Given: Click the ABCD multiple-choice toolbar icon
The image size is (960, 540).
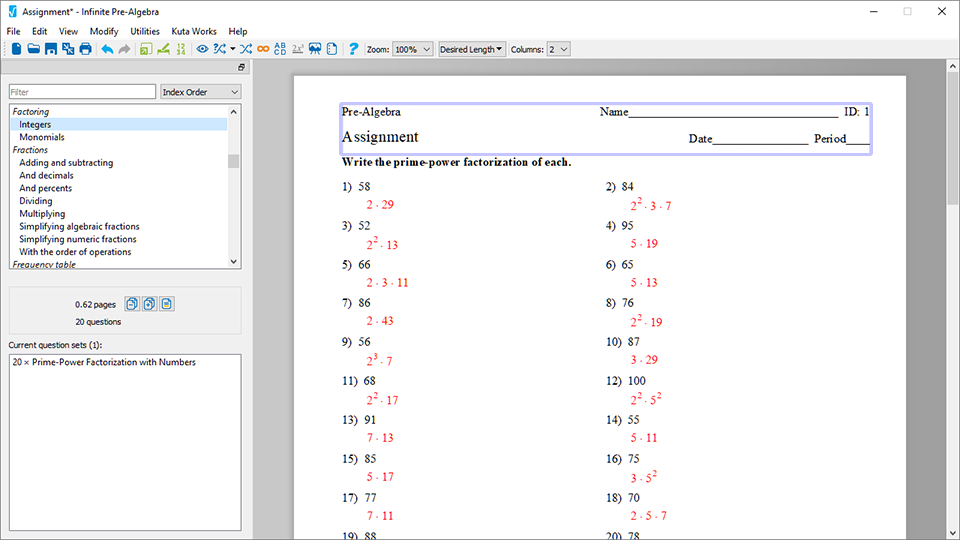Looking at the screenshot, I should pos(280,49).
